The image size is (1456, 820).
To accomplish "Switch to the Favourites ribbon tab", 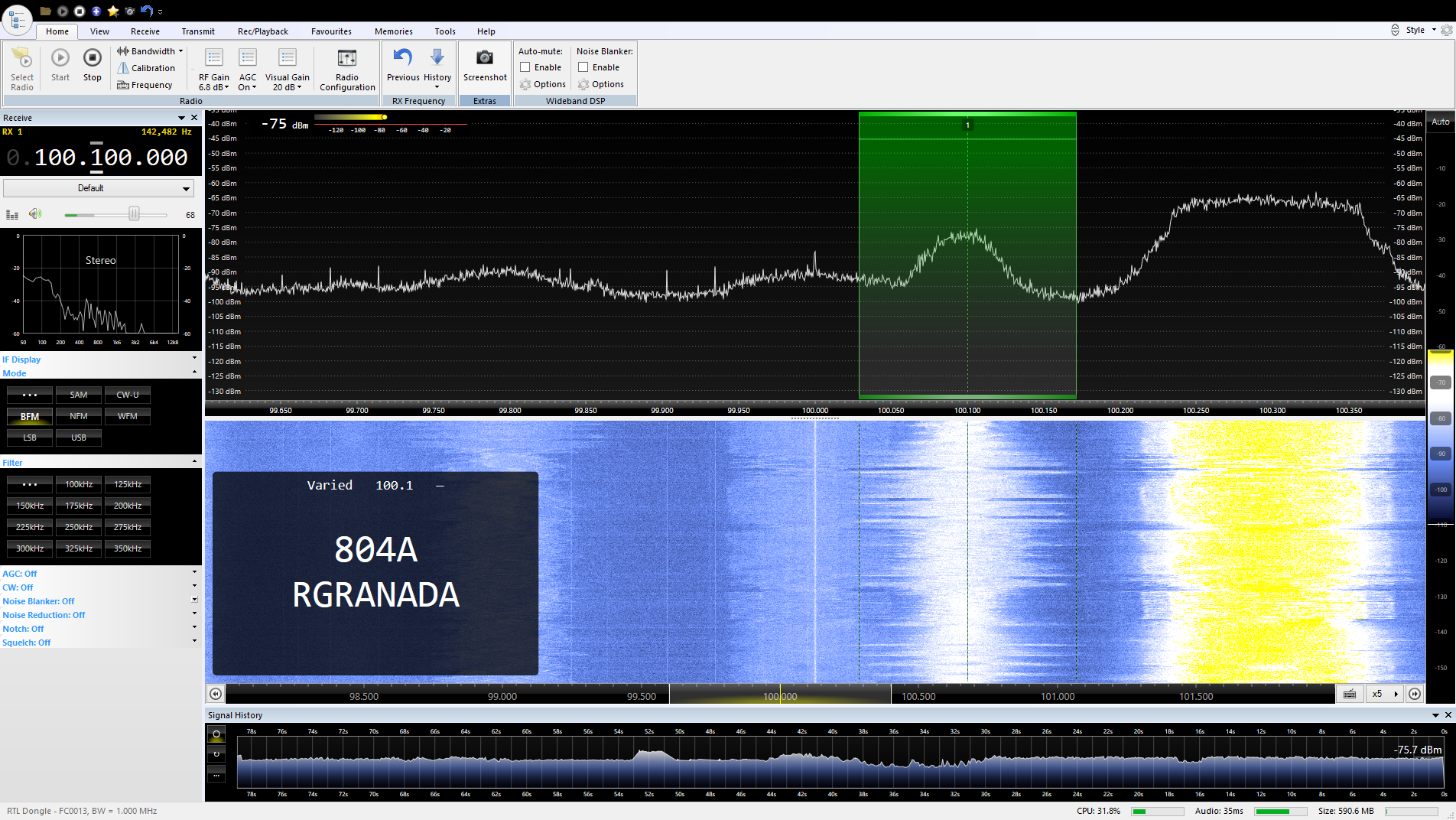I will (x=331, y=31).
